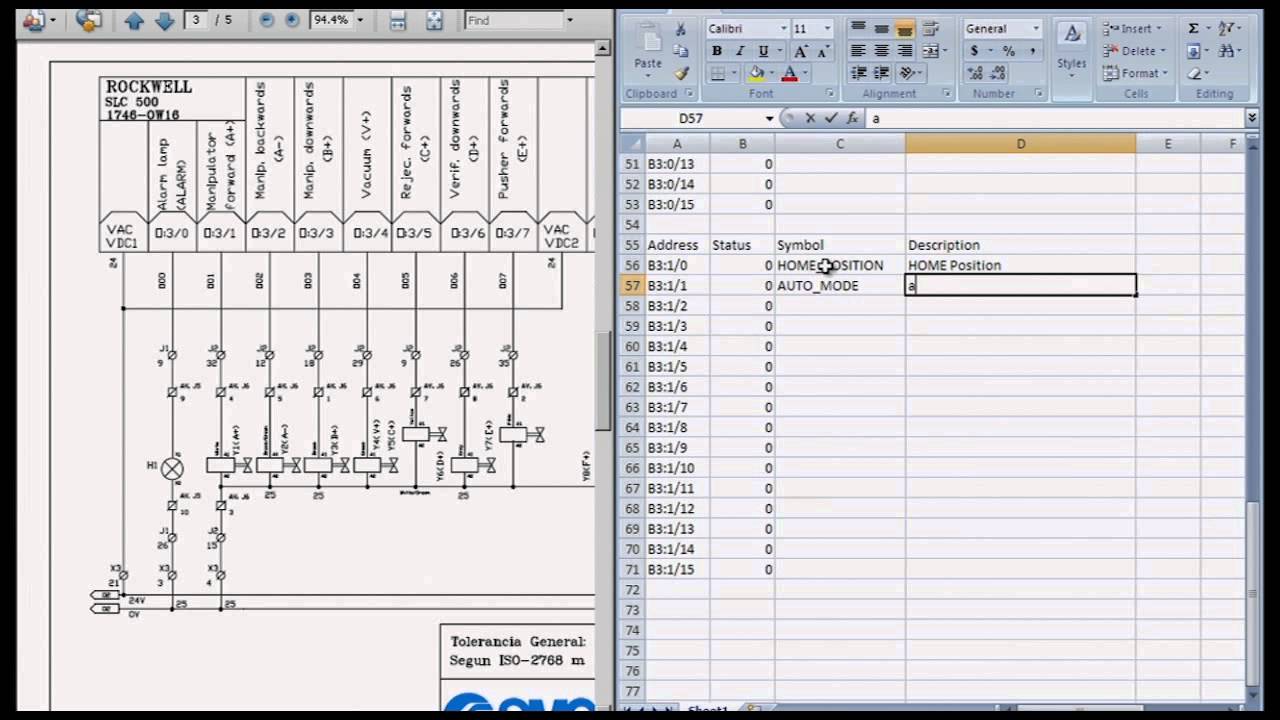The width and height of the screenshot is (1280, 720).
Task: Increase cell indent
Action: [x=881, y=73]
